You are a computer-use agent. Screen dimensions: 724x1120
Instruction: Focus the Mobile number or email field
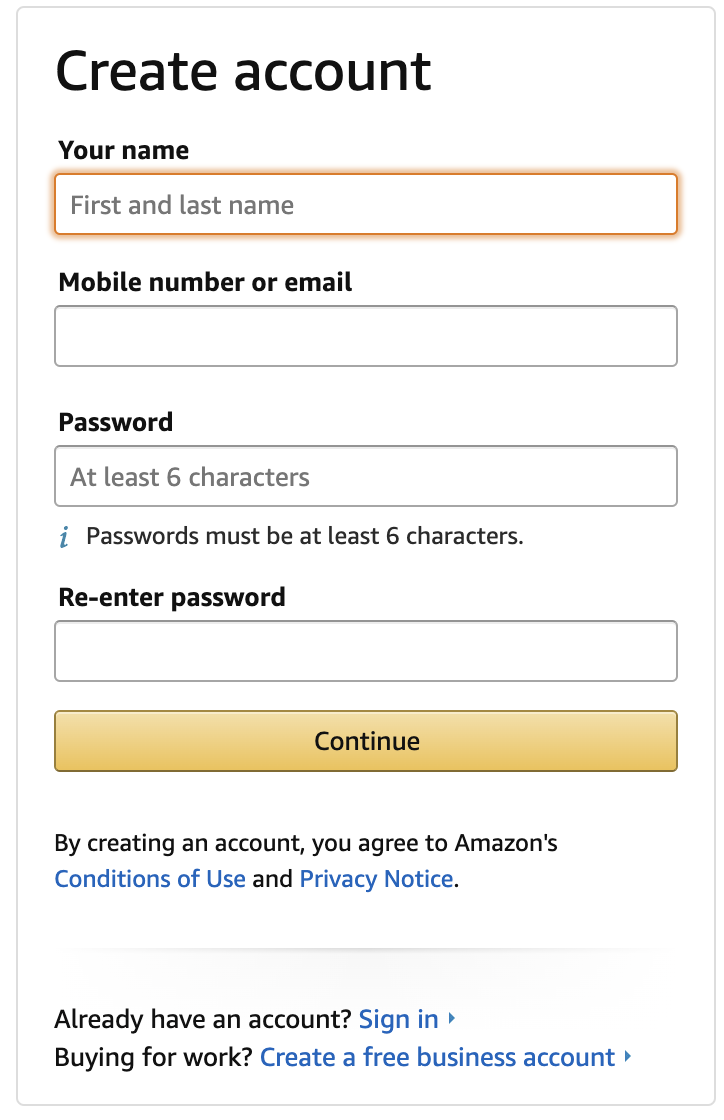coord(365,336)
